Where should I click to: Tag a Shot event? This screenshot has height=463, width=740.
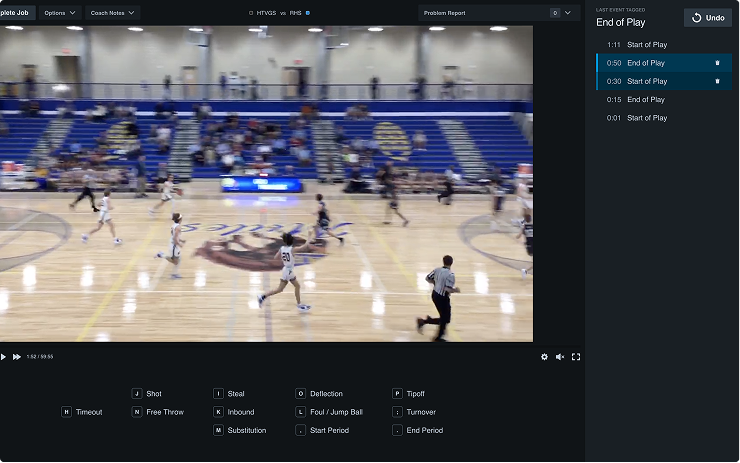pos(147,394)
